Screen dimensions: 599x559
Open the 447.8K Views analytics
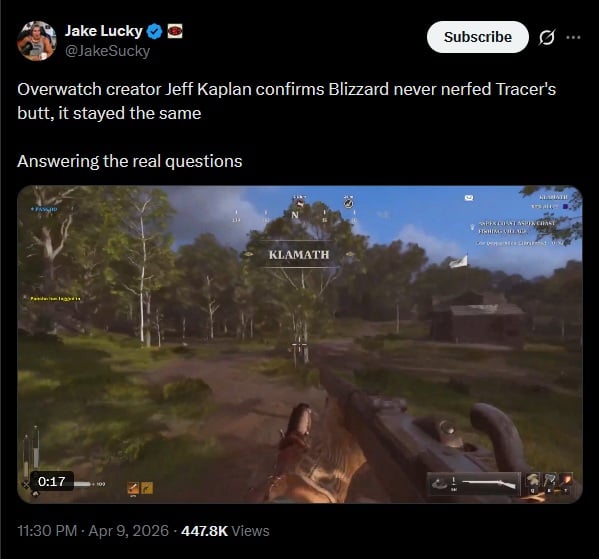225,531
